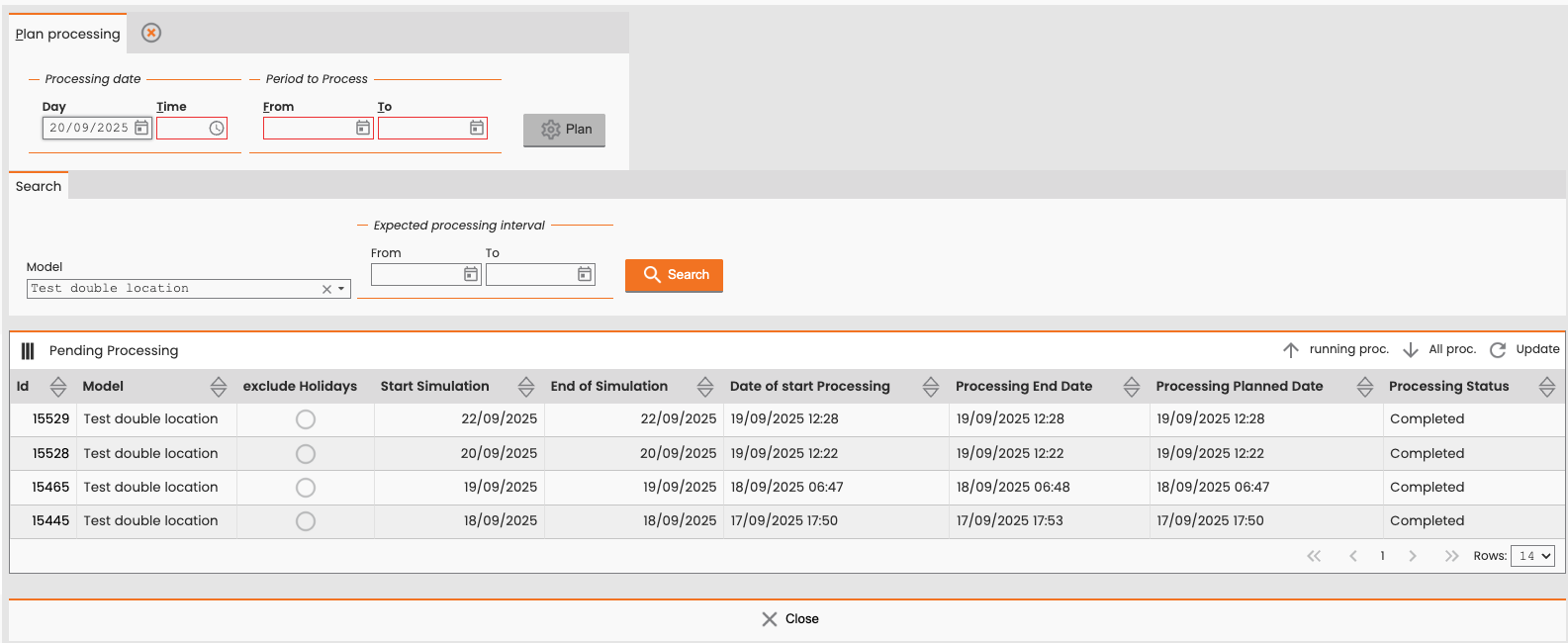Viewport: 1568px width, 643px height.
Task: Open calendar for Processing date Day
Action: pos(141,128)
